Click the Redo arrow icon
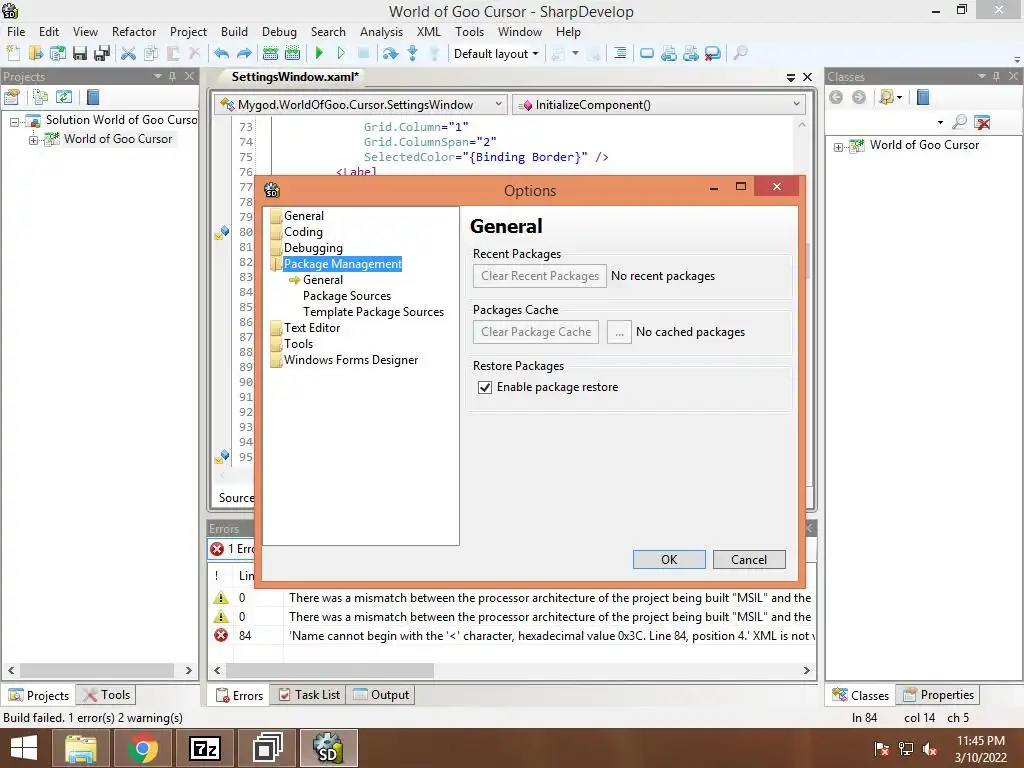 (244, 54)
